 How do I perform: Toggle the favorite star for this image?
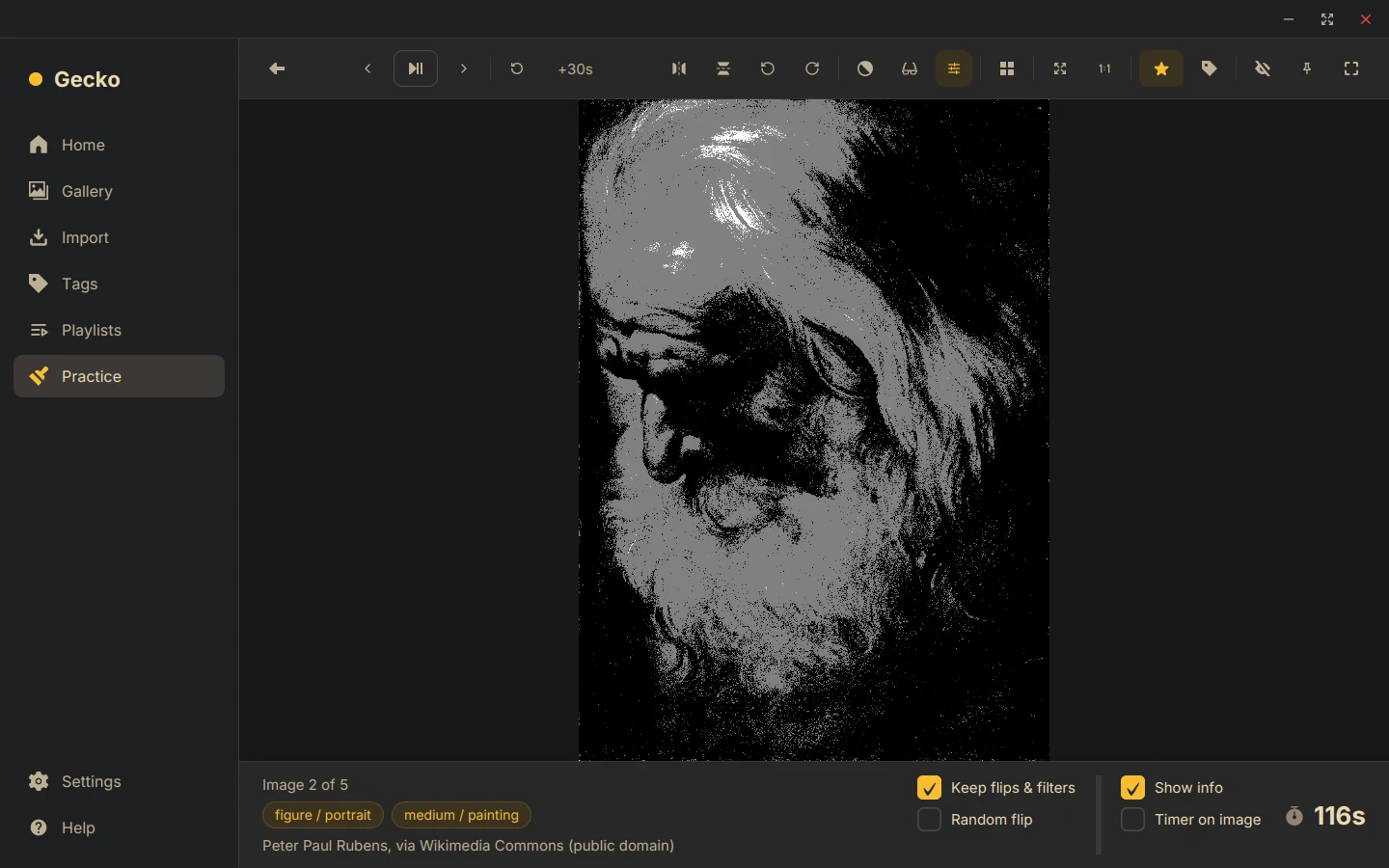tap(1161, 68)
